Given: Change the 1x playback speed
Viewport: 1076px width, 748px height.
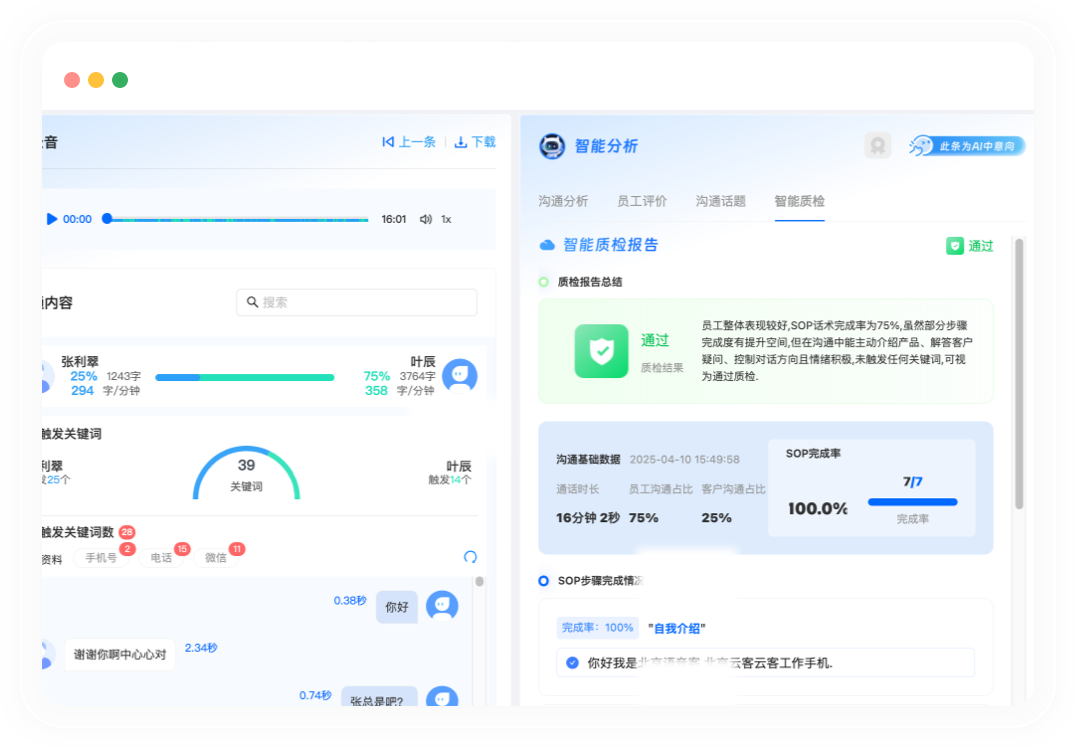Looking at the screenshot, I should 446,219.
